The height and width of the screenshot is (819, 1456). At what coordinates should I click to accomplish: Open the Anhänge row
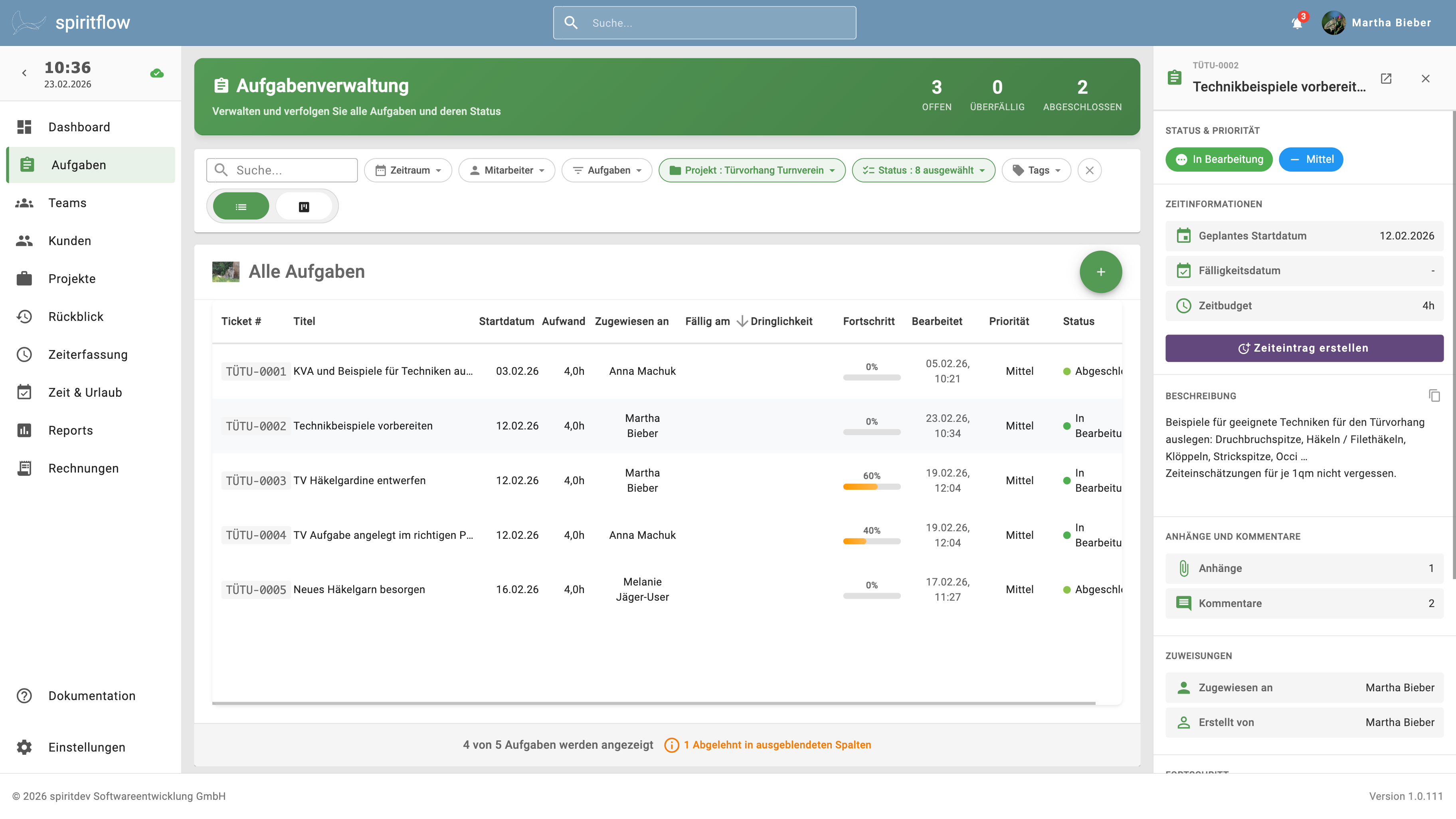[x=1304, y=568]
